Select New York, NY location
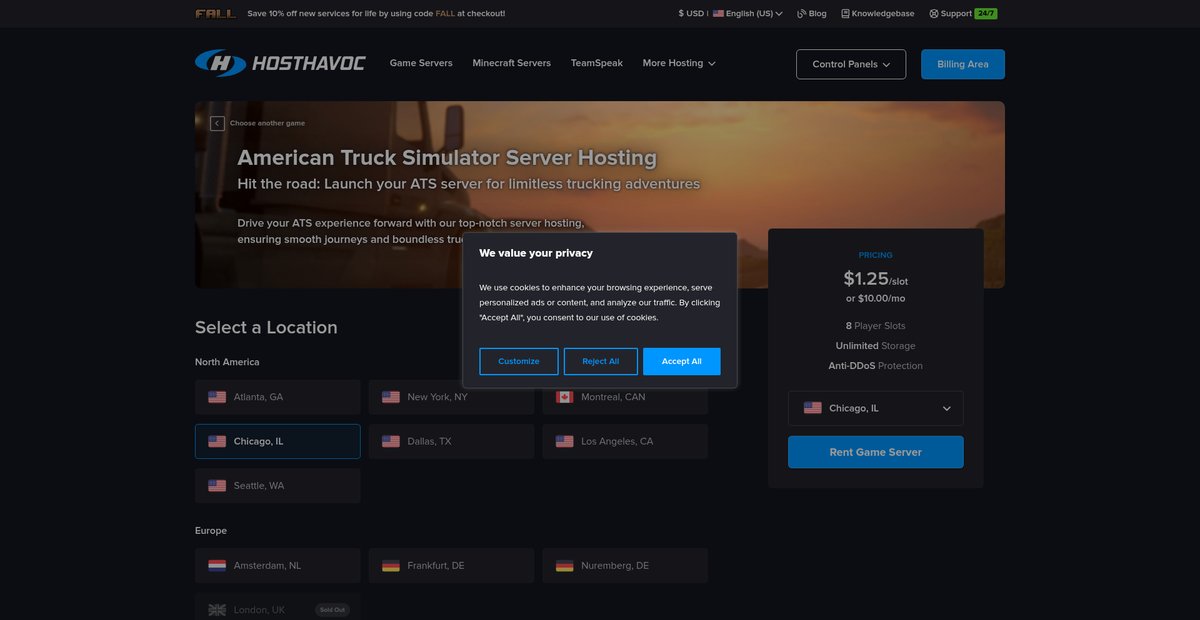The width and height of the screenshot is (1200, 620). tap(451, 397)
